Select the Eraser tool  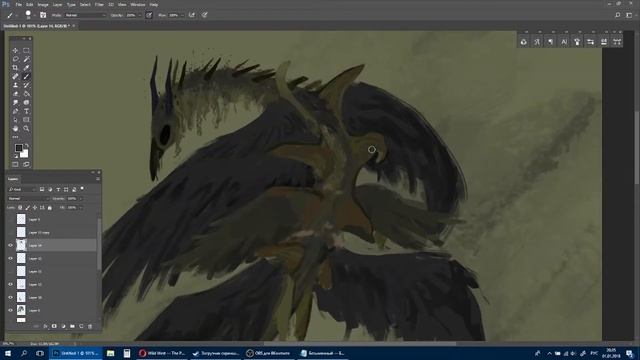click(15, 94)
